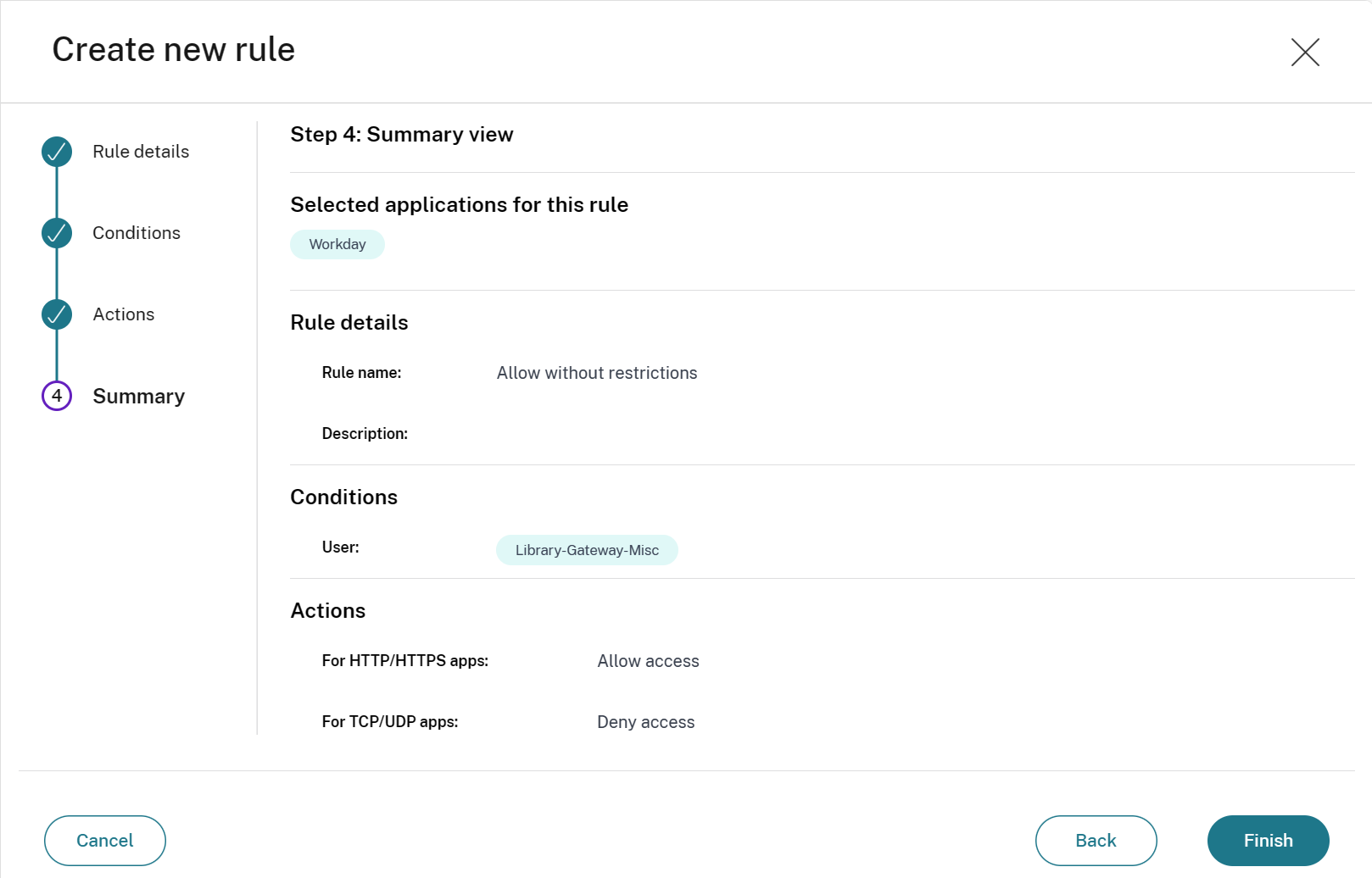The height and width of the screenshot is (878, 1372).
Task: Click the 'Step 4: Summary view' heading
Action: coord(401,135)
